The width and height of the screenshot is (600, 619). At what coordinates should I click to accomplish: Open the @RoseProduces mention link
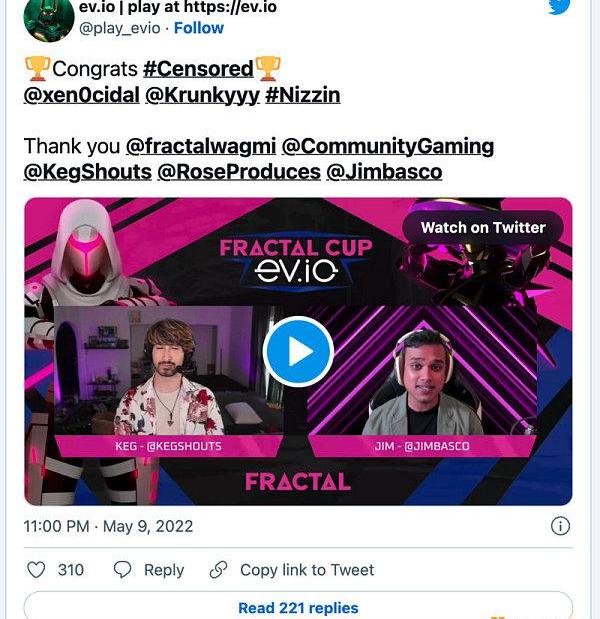point(239,172)
